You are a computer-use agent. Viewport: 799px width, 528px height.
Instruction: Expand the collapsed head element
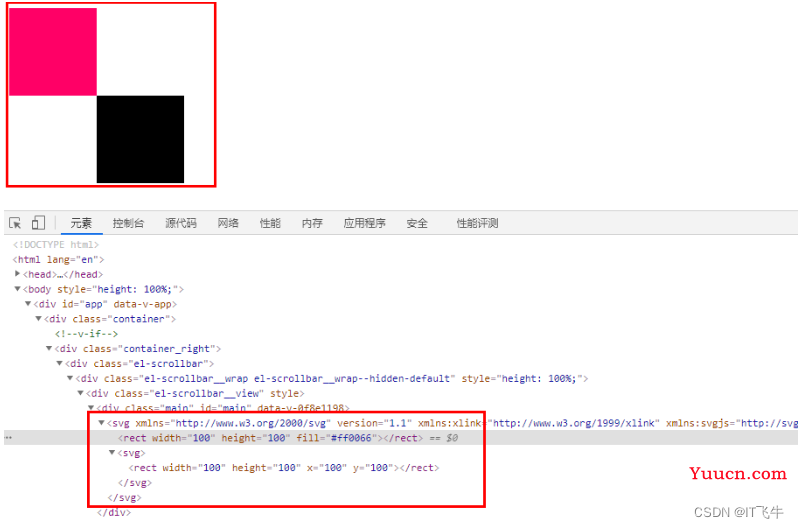pyautogui.click(x=17, y=274)
